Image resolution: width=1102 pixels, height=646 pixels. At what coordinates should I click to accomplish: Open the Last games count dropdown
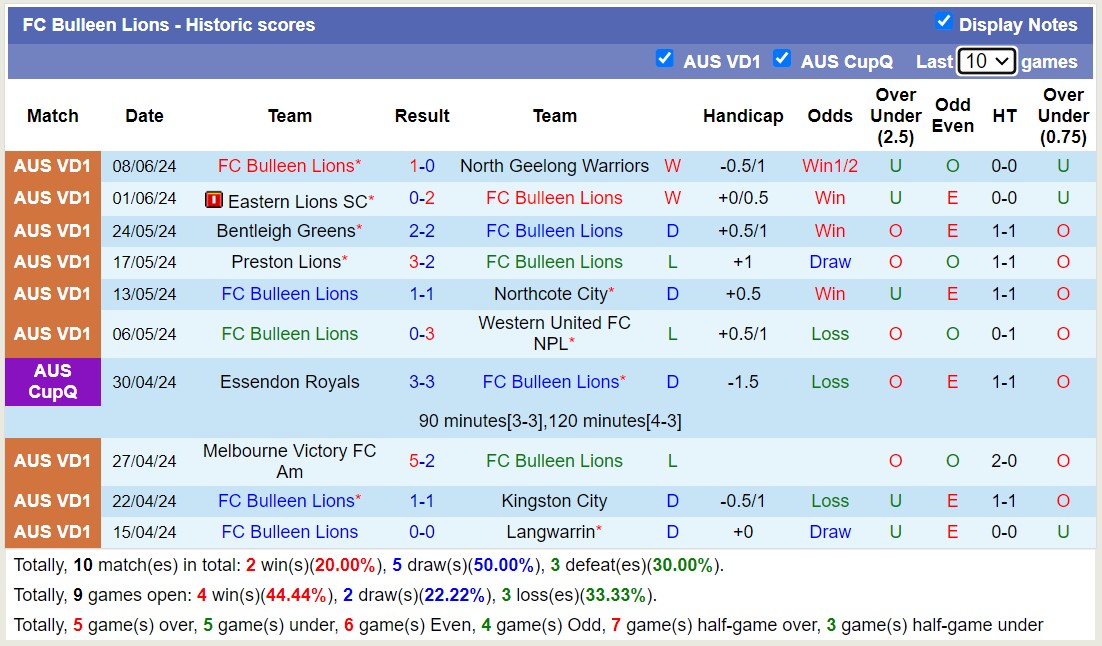coord(987,61)
